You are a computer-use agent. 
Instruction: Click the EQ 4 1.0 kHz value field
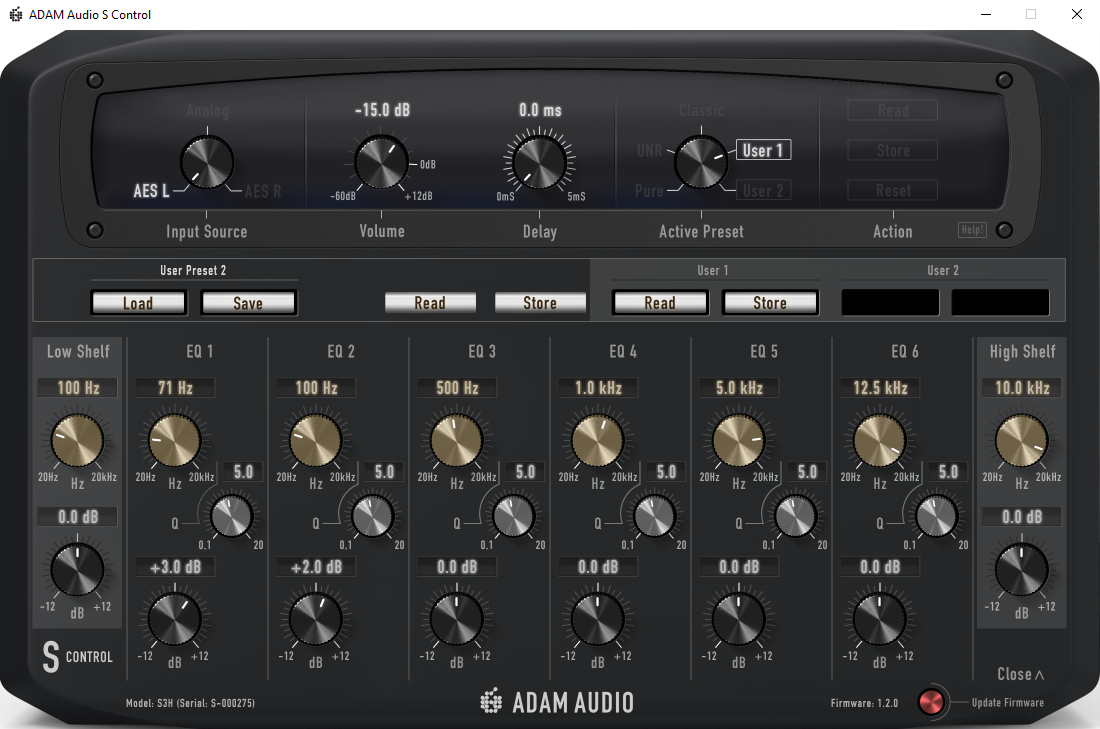598,387
